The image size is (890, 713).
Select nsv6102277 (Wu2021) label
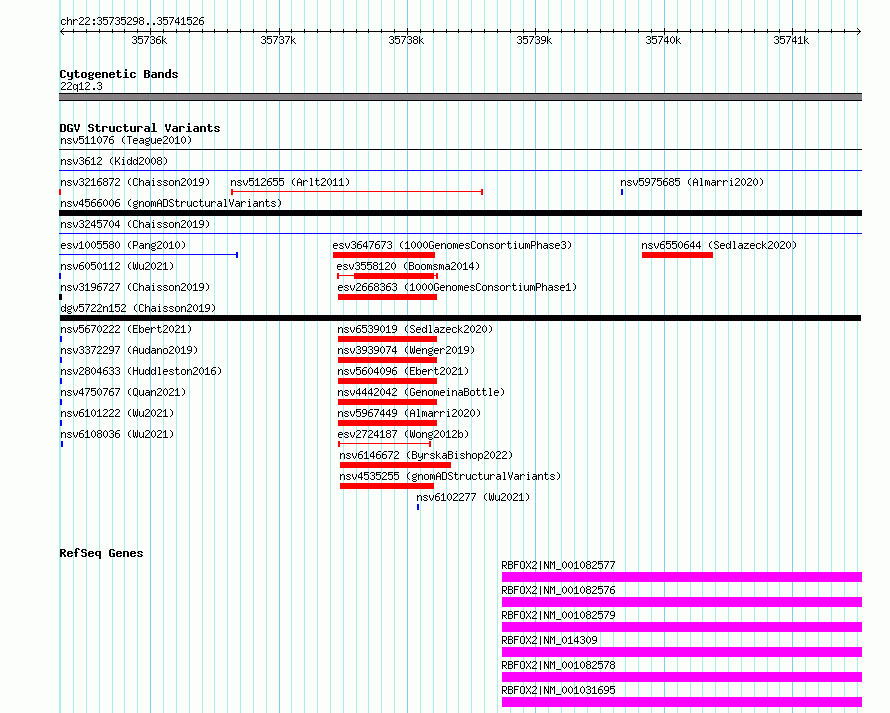tap(473, 497)
